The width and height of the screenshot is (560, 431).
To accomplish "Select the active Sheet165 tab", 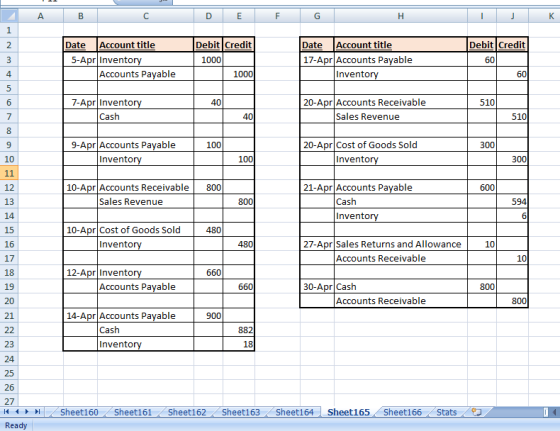I will pyautogui.click(x=348, y=412).
